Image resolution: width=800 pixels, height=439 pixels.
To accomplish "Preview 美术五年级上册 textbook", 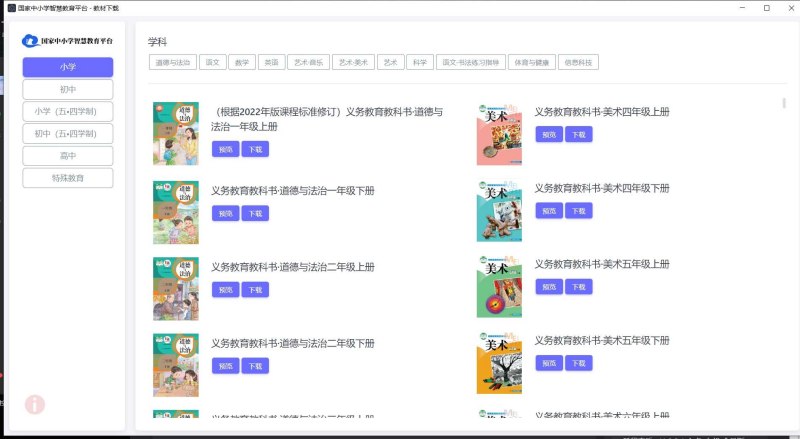I will pos(549,287).
